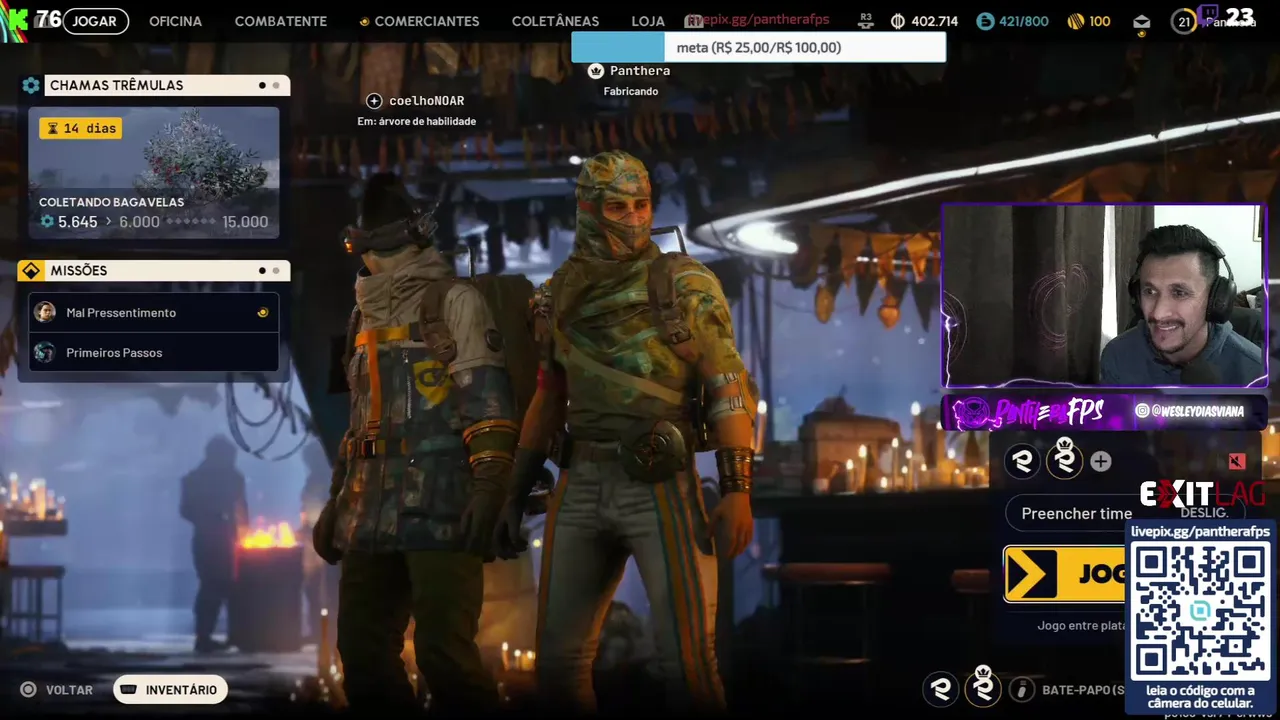Image resolution: width=1280 pixels, height=720 pixels.
Task: Click the gear icon beside CHAMAS TRÊMULAS
Action: click(x=31, y=85)
